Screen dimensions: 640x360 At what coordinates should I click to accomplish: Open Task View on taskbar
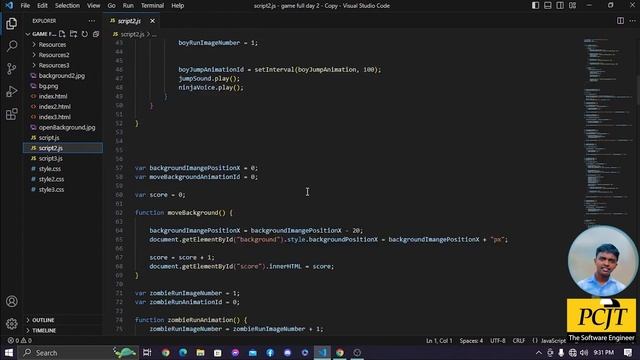click(x=147, y=353)
